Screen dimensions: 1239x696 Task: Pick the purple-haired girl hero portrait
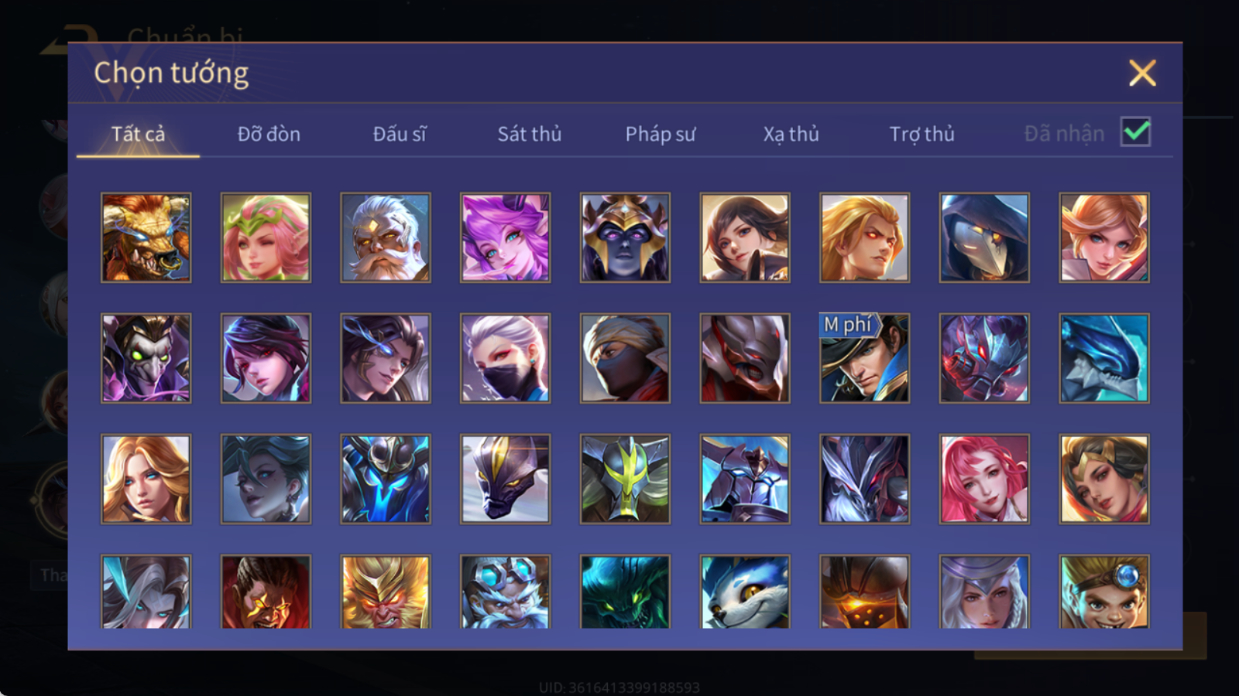pos(505,238)
